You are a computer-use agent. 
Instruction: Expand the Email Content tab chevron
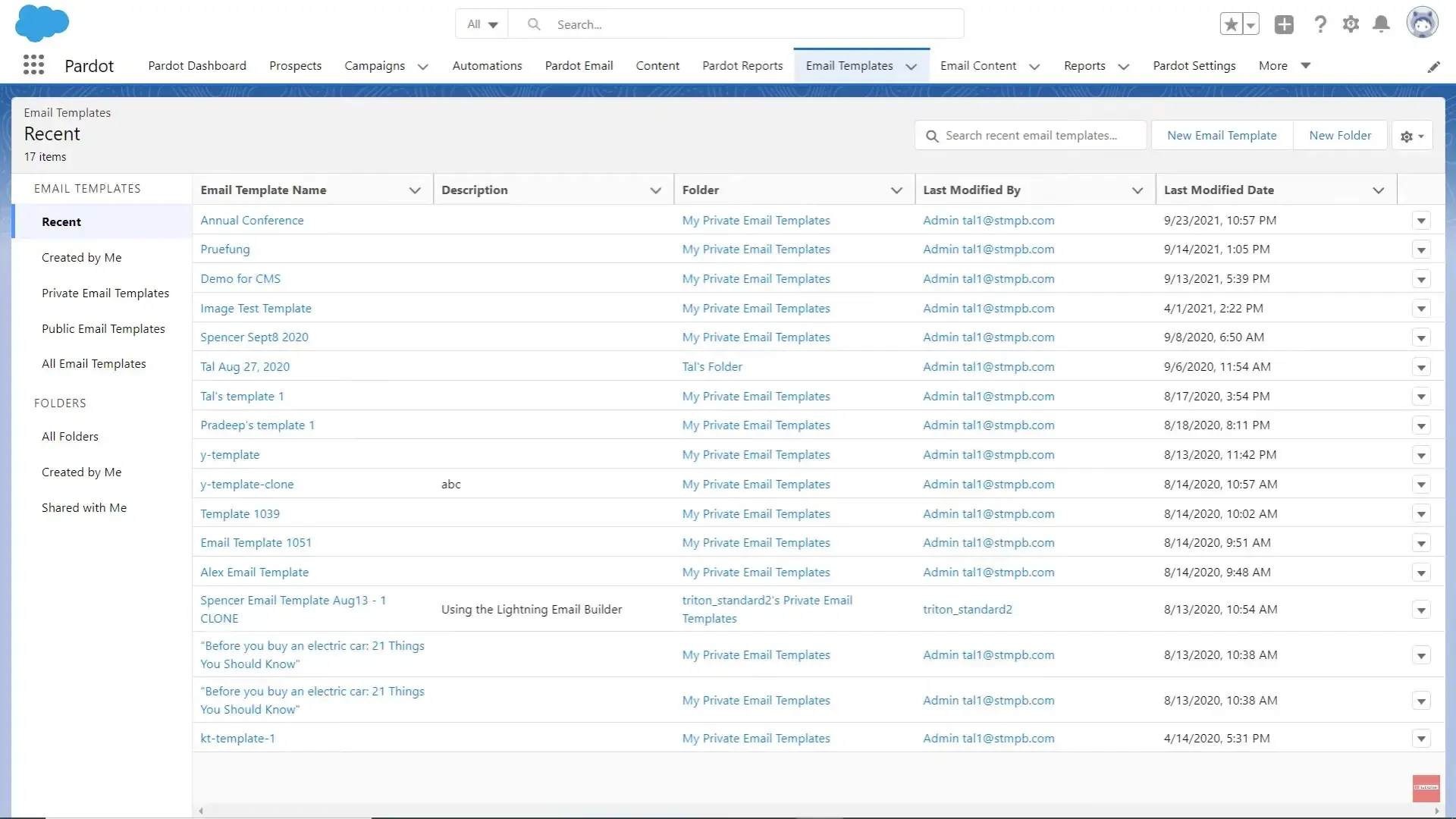point(1034,67)
